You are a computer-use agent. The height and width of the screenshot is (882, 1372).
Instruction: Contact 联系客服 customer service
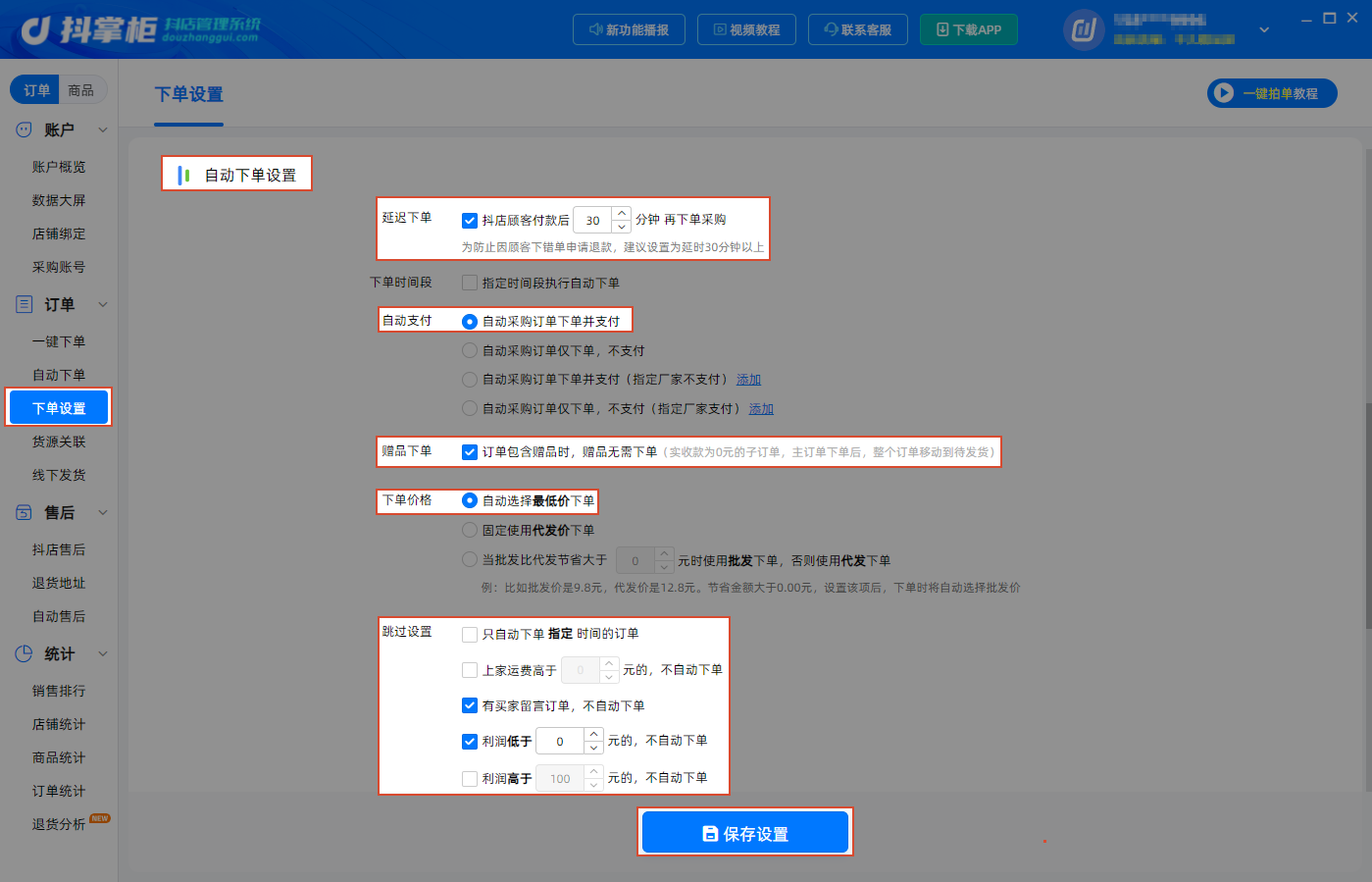click(x=858, y=29)
